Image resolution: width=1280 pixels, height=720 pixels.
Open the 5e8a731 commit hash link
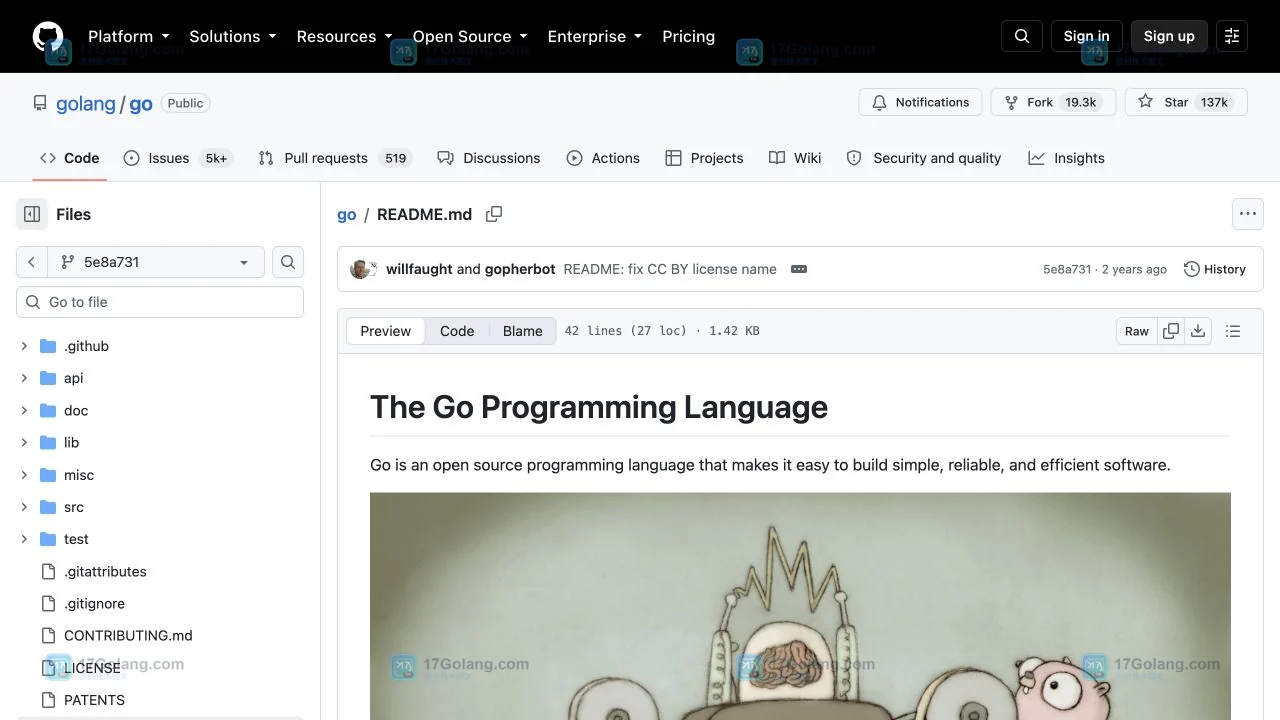coord(1067,269)
